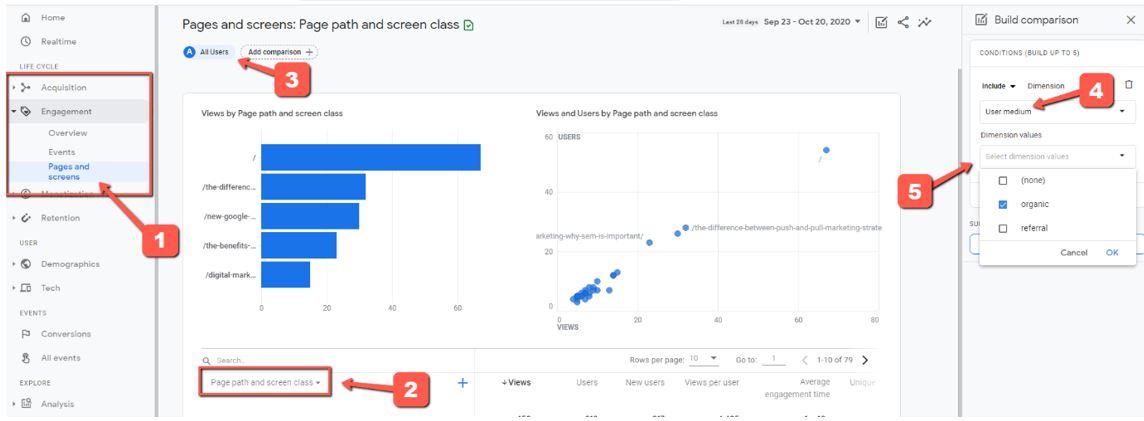The width and height of the screenshot is (1144, 421).
Task: Check the referral dimension value
Action: click(1002, 228)
